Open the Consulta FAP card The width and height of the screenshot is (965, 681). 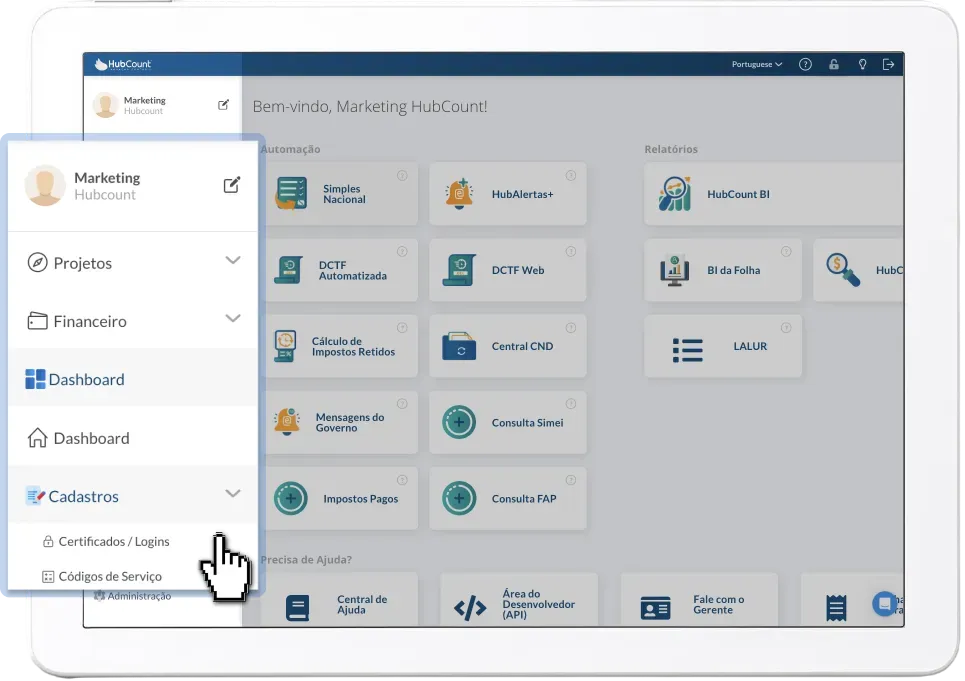pos(508,498)
